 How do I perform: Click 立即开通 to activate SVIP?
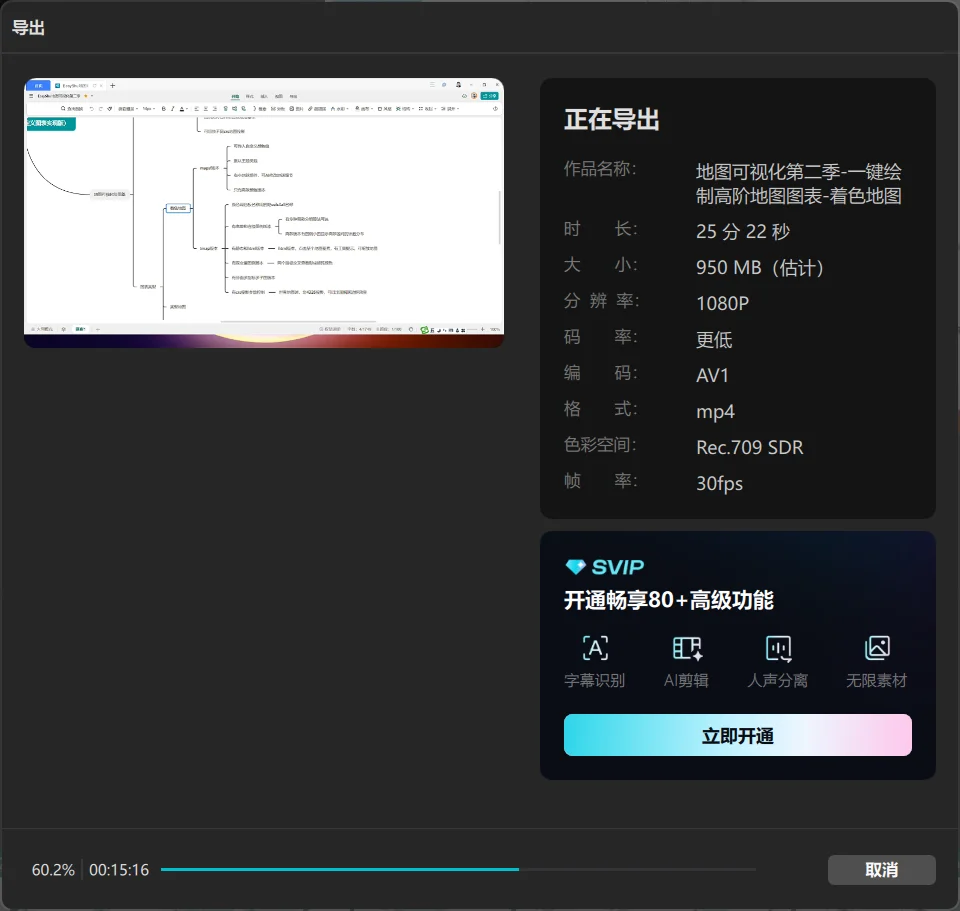click(737, 735)
